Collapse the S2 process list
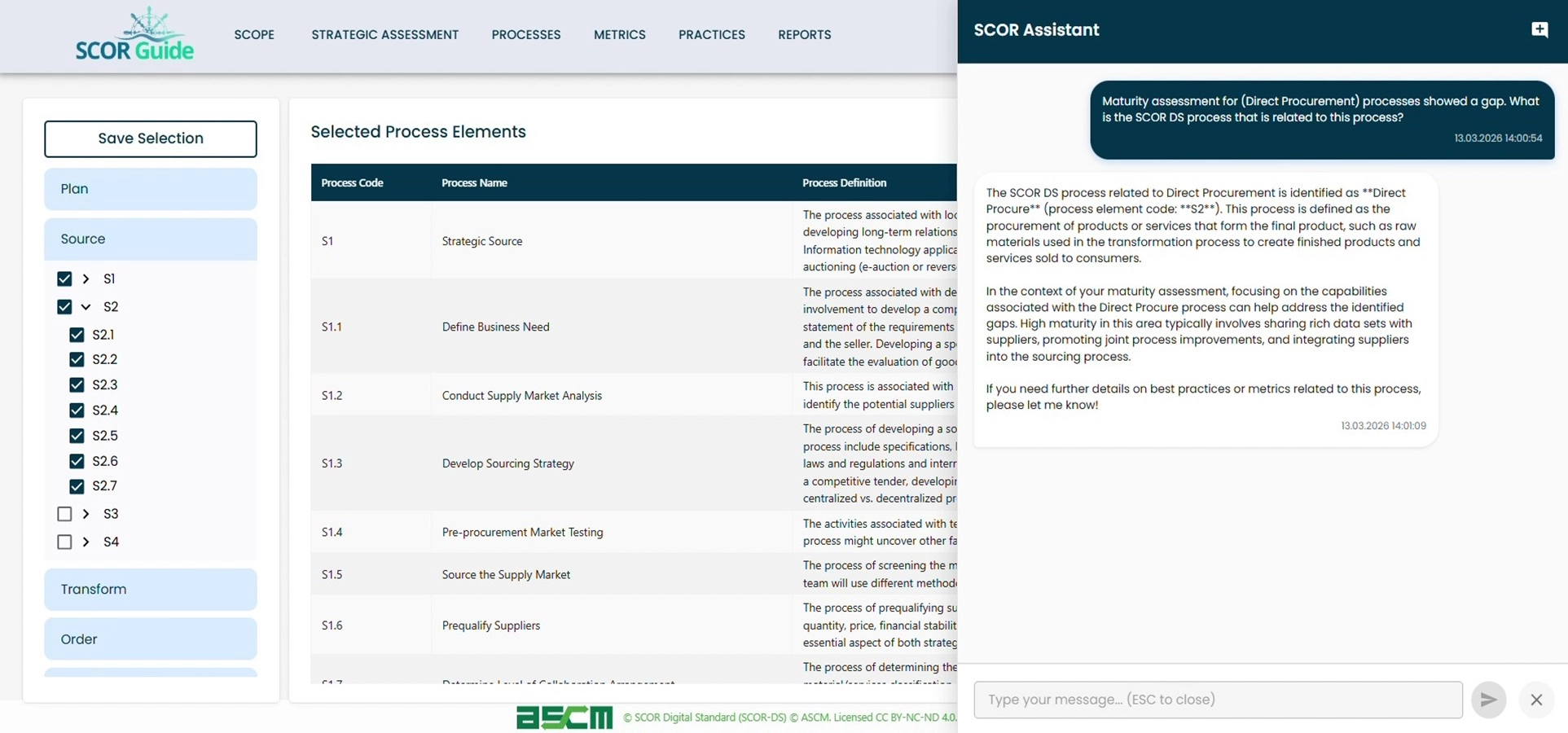Viewport: 1568px width, 733px height. click(x=86, y=306)
